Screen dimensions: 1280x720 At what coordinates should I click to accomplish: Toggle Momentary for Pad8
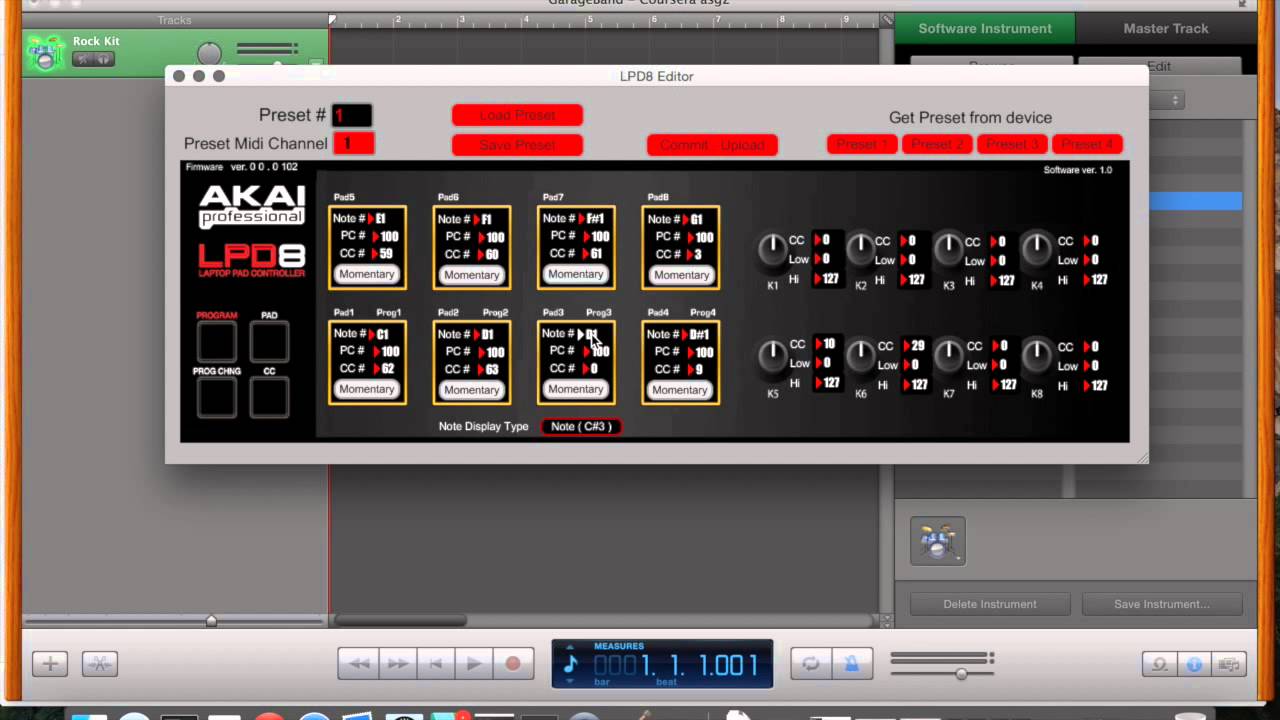681,275
